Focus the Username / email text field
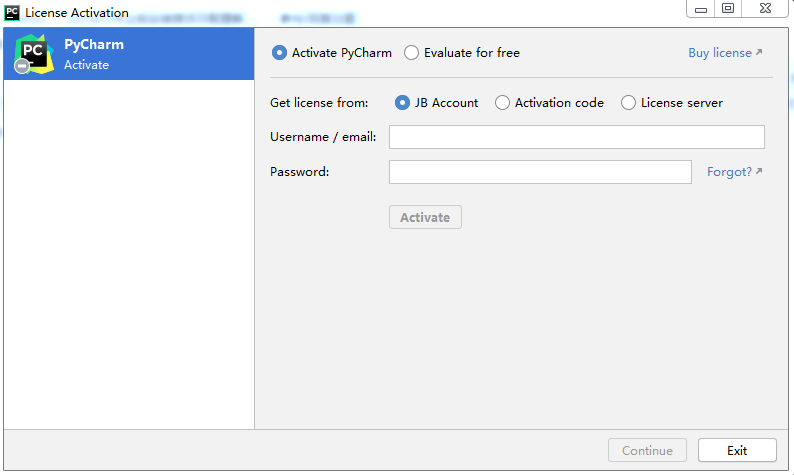 click(576, 137)
